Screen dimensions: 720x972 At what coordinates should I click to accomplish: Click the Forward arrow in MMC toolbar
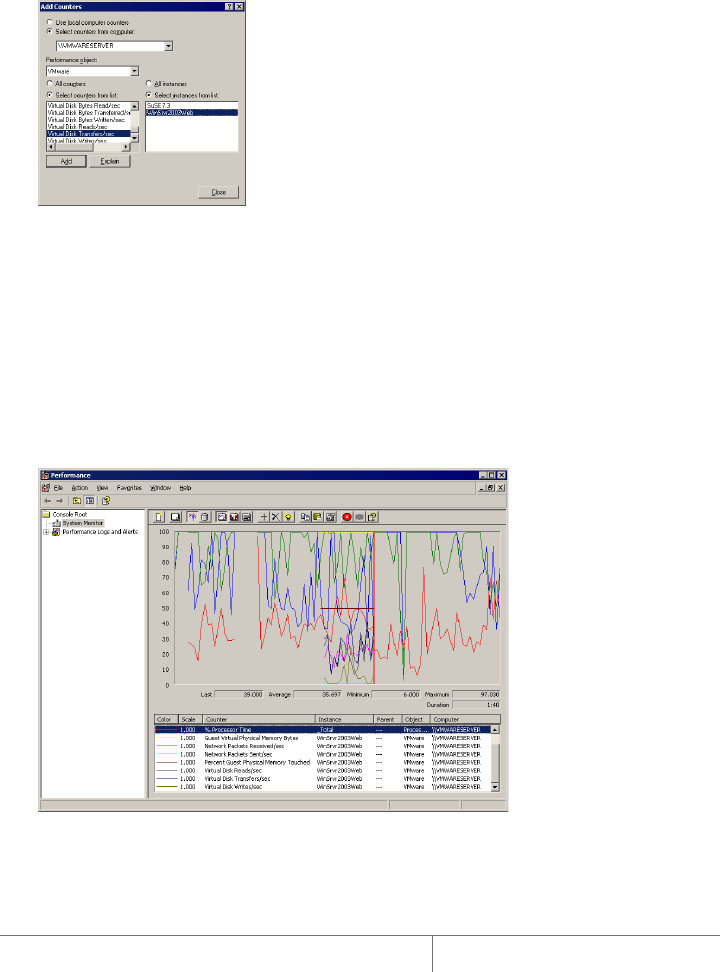[x=60, y=500]
